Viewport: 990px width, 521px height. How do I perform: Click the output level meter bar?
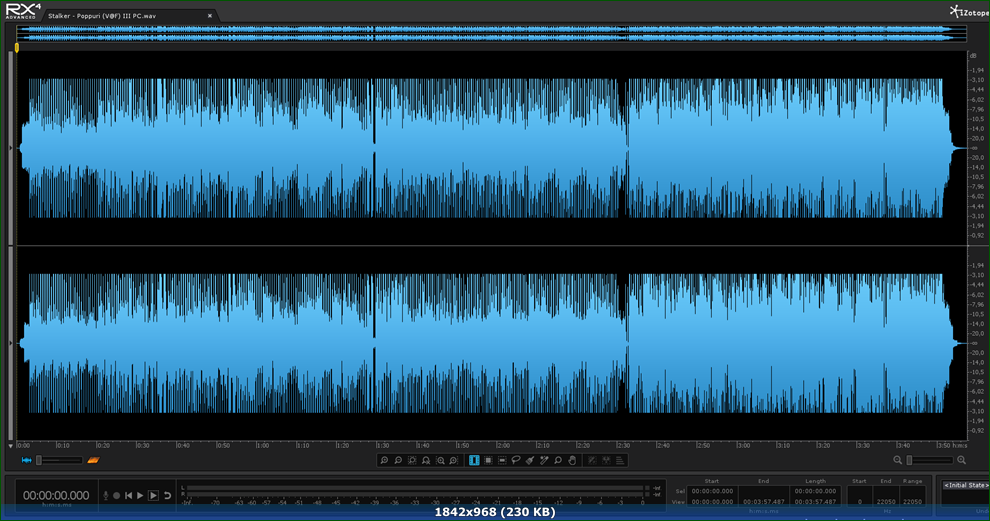pos(415,491)
